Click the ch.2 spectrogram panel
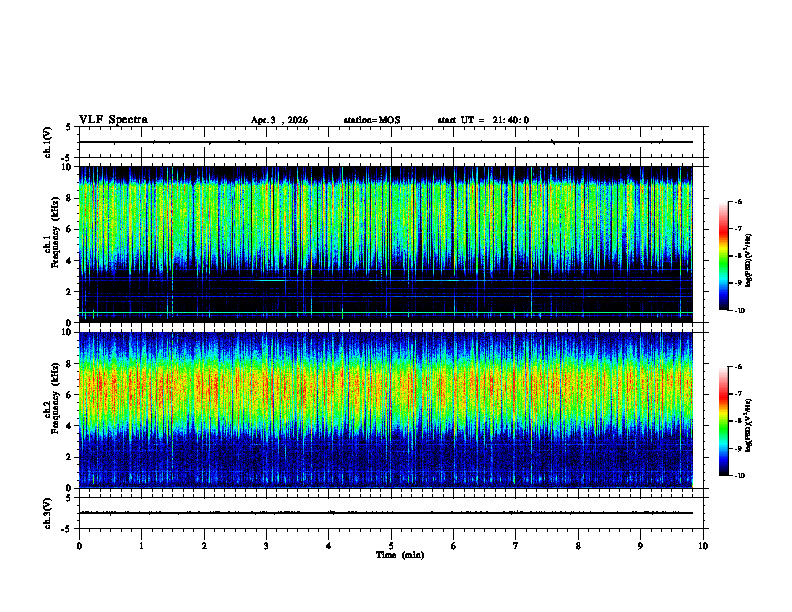Screen dimensions: 792x612 [x=386, y=410]
